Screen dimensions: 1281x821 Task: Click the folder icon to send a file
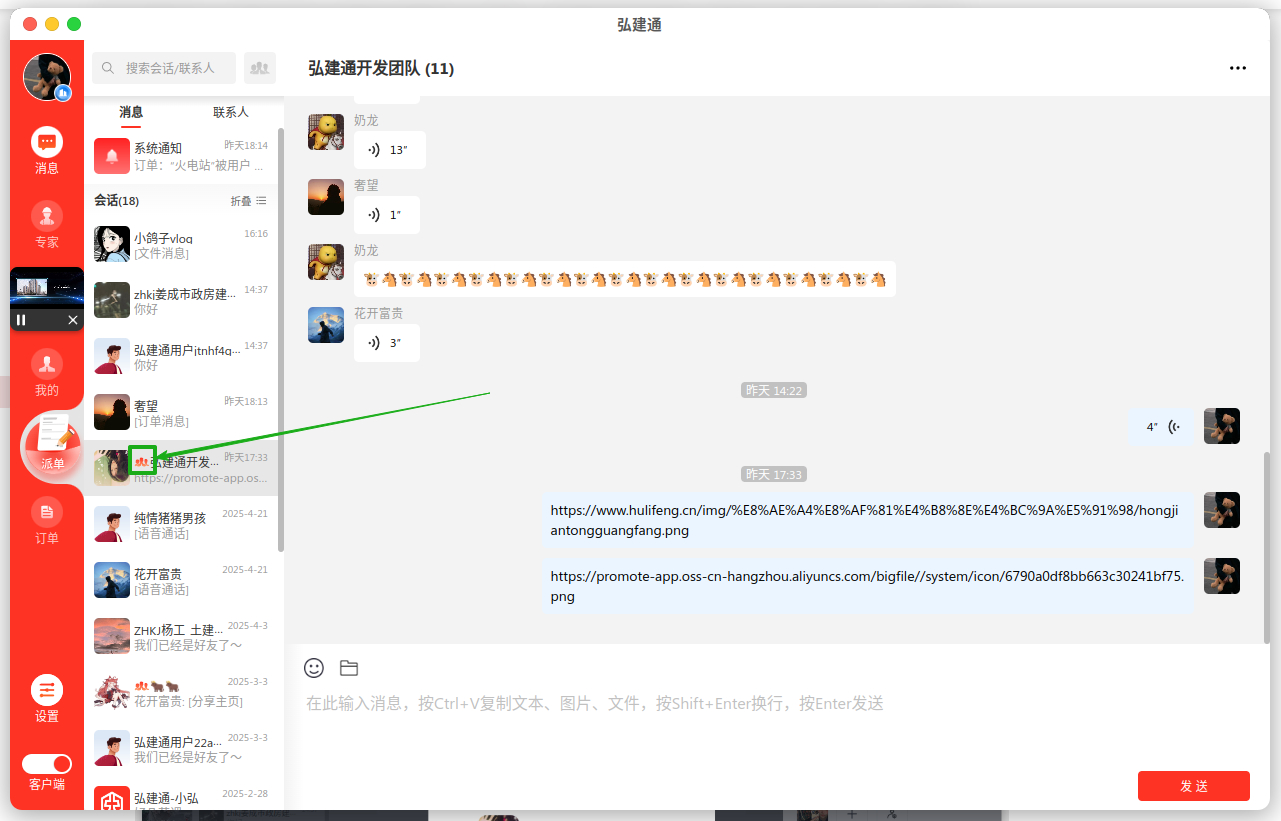tap(349, 668)
